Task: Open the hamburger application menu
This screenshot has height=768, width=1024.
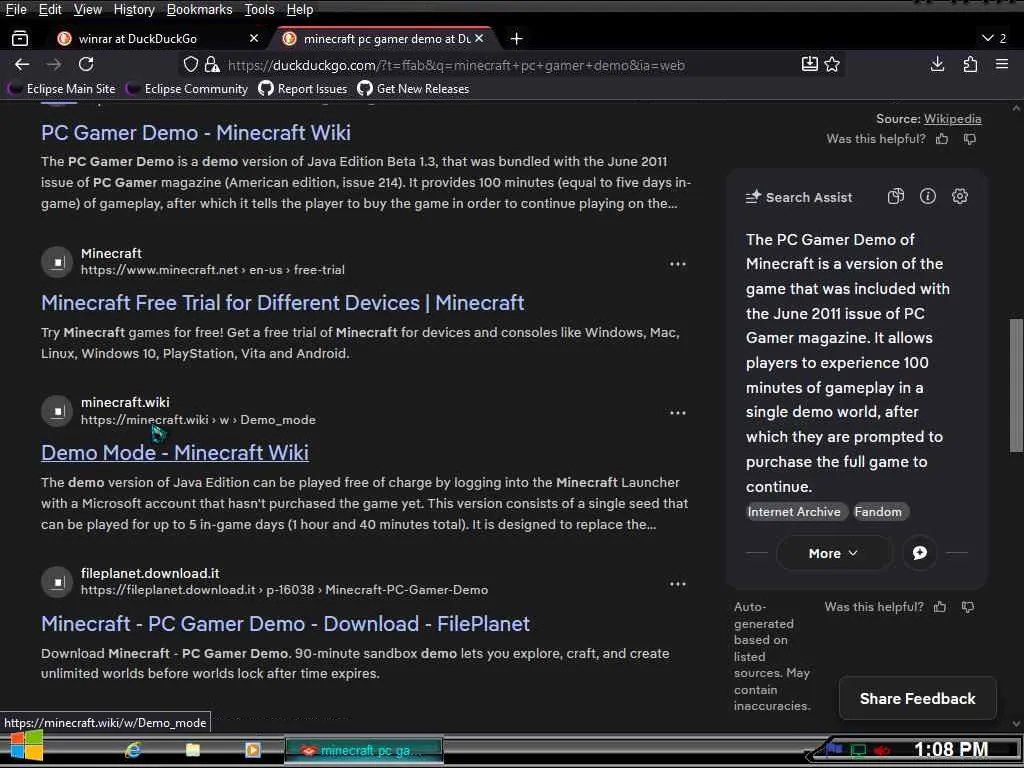Action: (x=1002, y=64)
